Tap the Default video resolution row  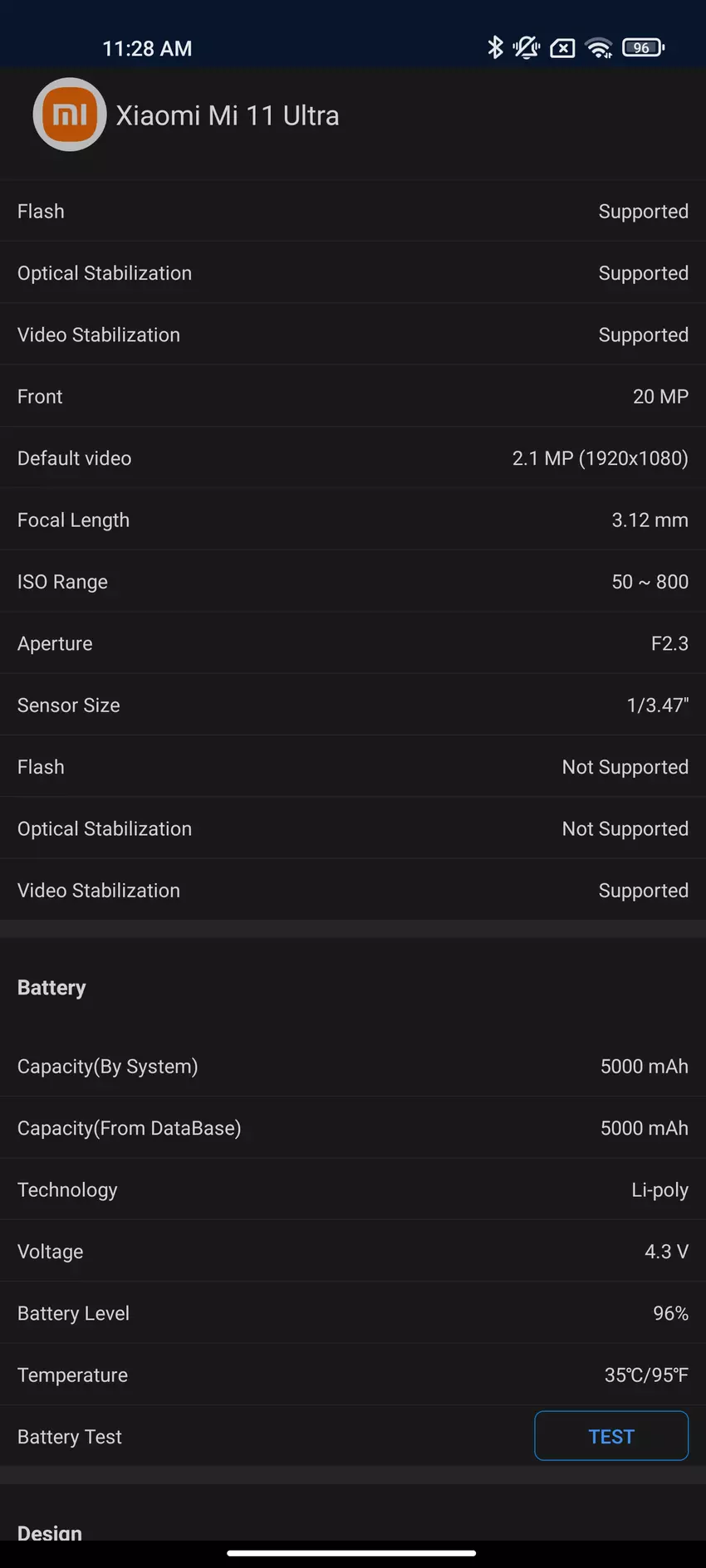[353, 458]
